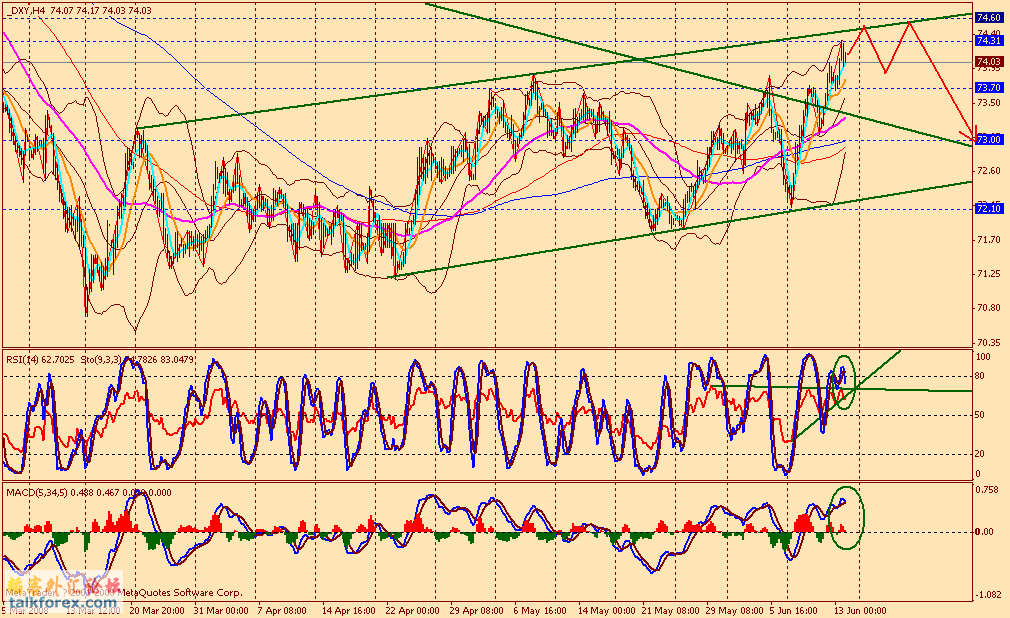Select the 5 Jun 16:00 date label
The image size is (1010, 618).
click(794, 610)
